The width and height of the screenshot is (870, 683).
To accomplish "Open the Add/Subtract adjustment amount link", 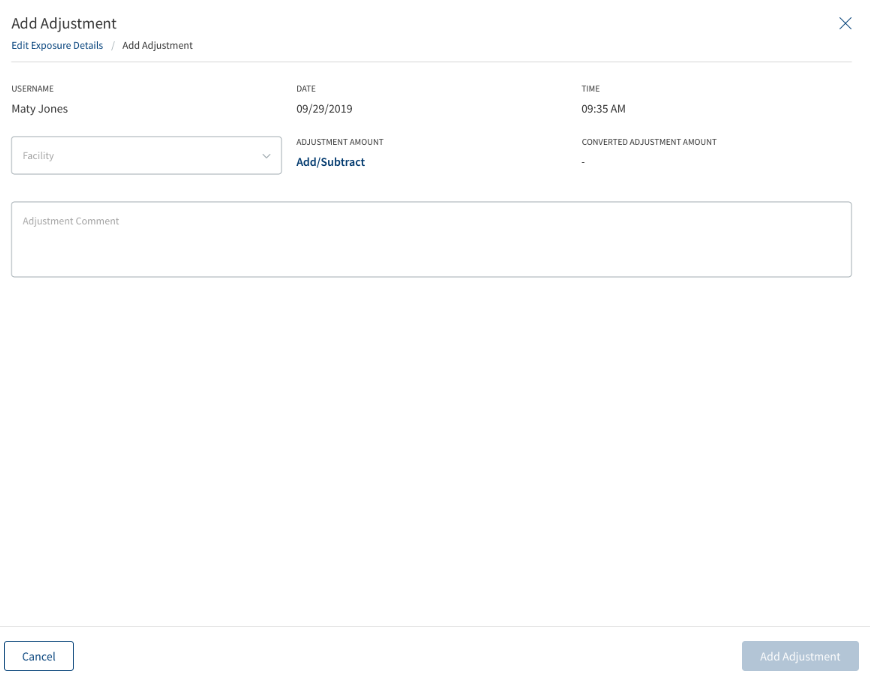I will click(331, 162).
